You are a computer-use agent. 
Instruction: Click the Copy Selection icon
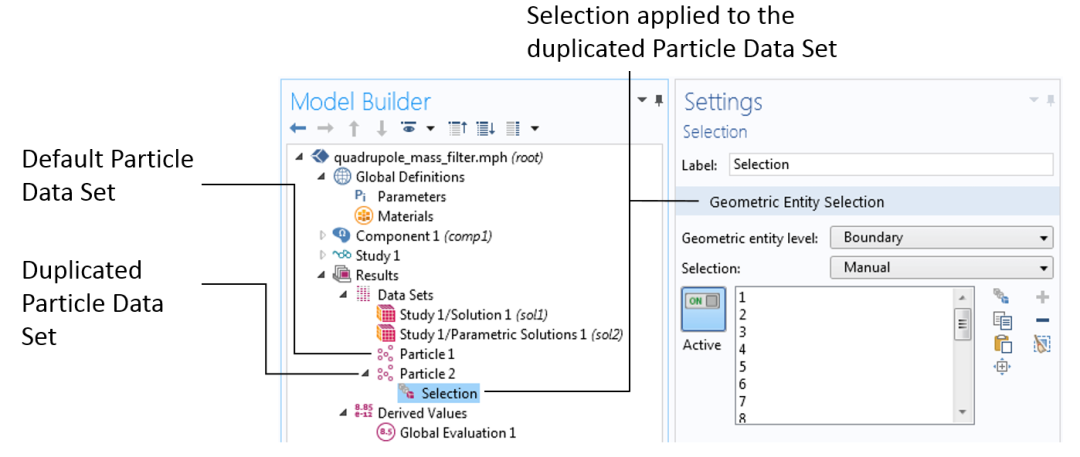pyautogui.click(x=1001, y=321)
